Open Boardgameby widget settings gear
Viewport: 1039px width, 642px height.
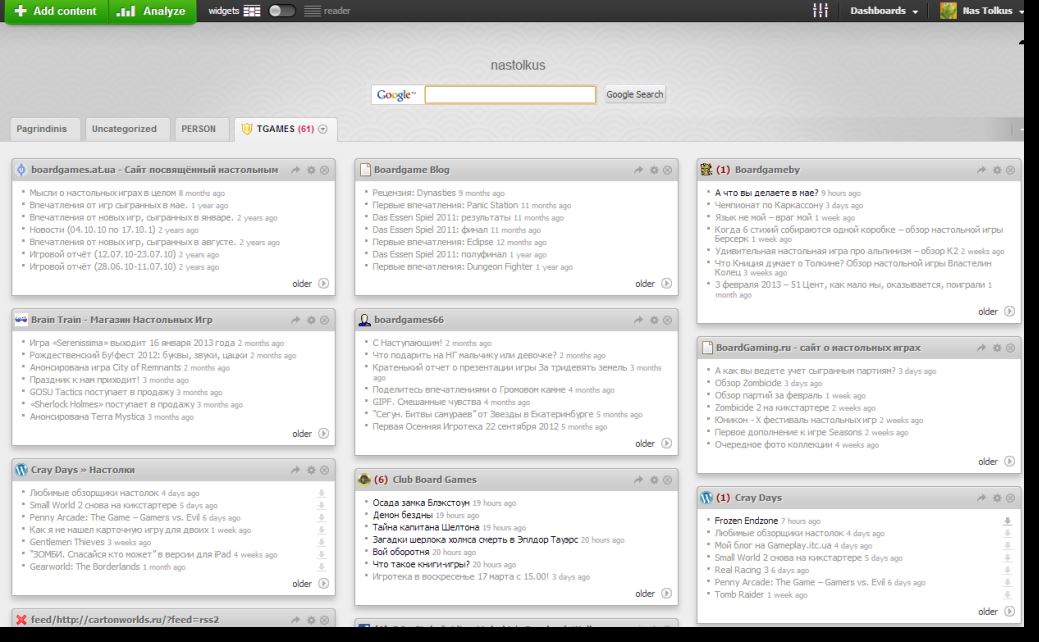tap(997, 170)
